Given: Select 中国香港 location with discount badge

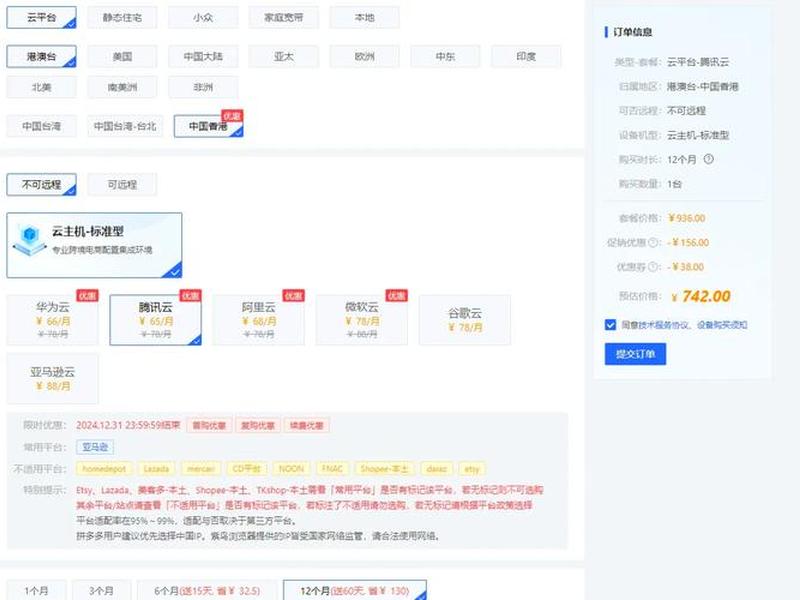Looking at the screenshot, I should (208, 126).
